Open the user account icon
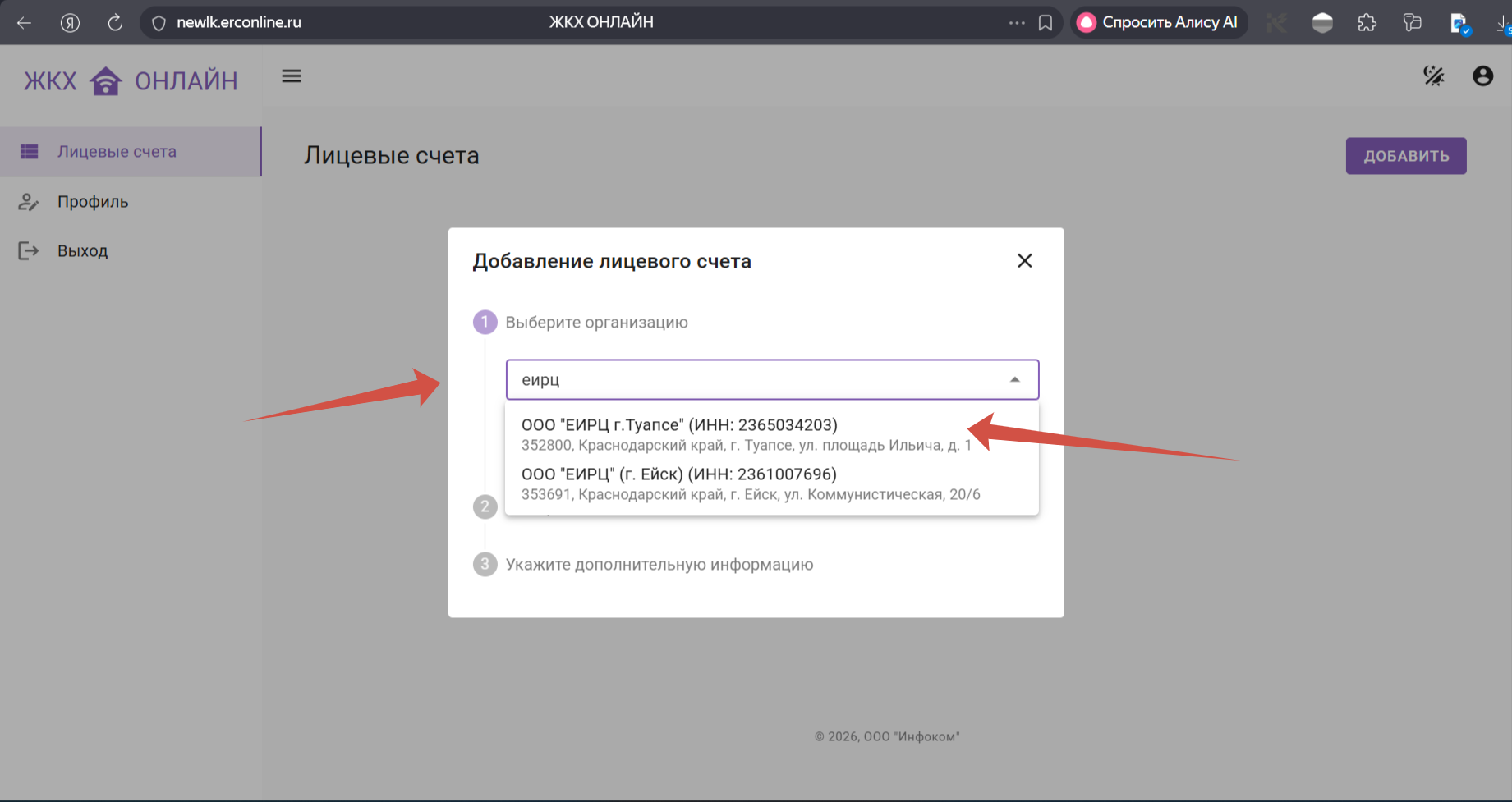1512x802 pixels. (1482, 76)
